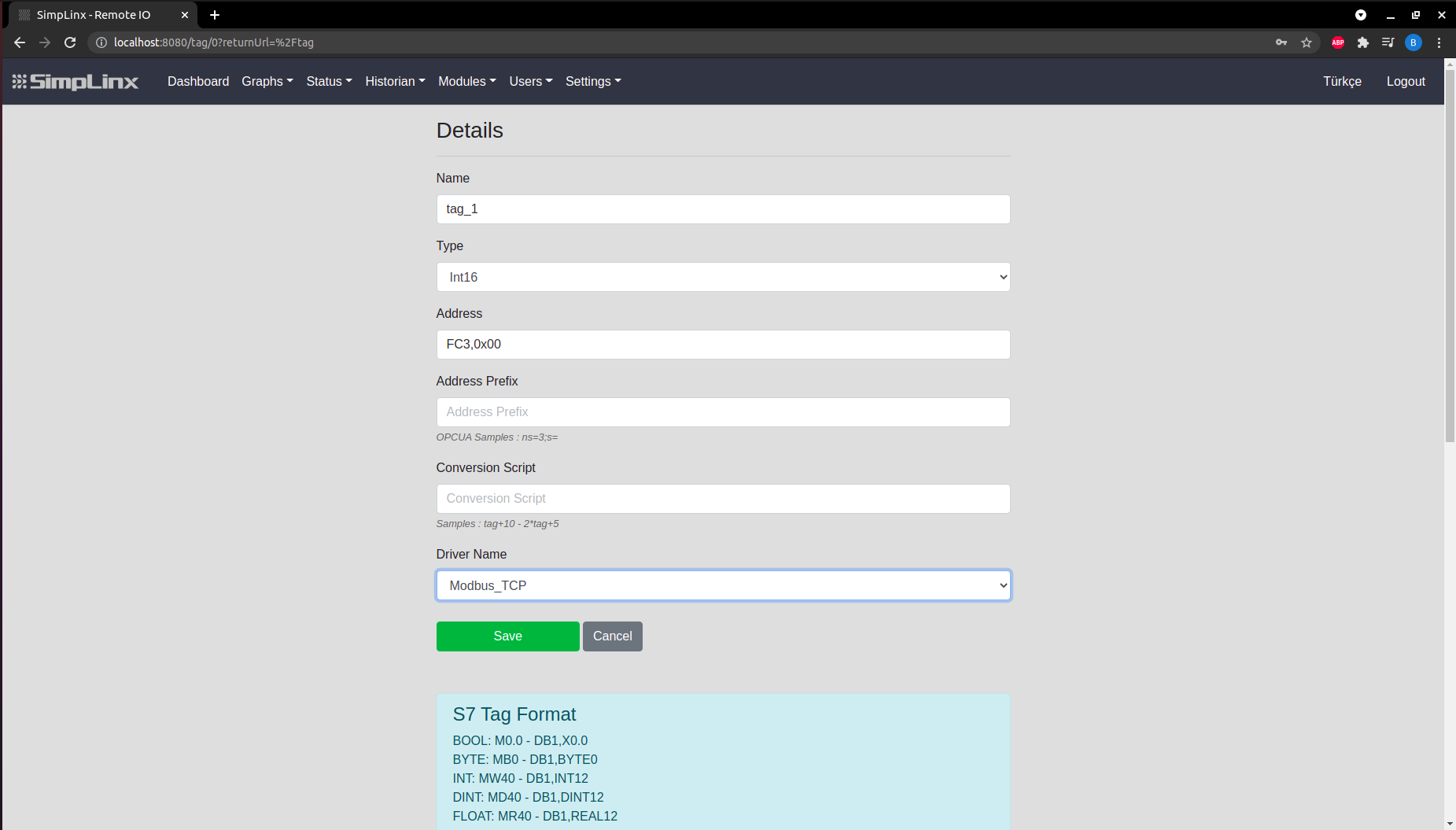The height and width of the screenshot is (830, 1456).
Task: Open the Historian menu
Action: [x=395, y=82]
